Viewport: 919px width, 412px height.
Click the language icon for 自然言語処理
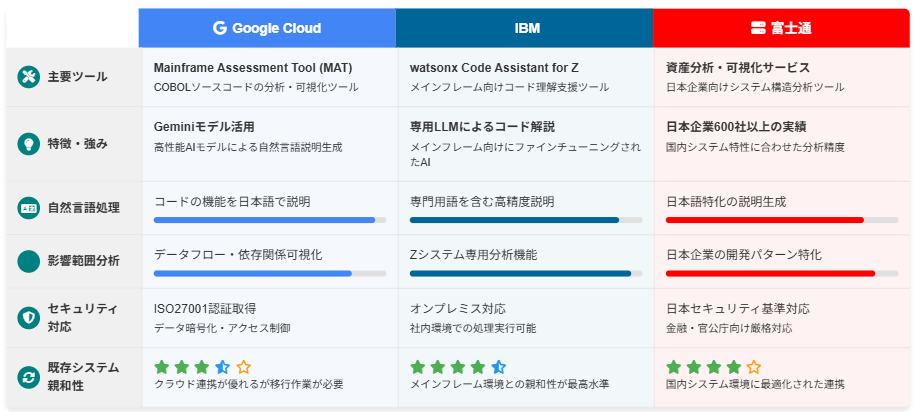coord(28,207)
